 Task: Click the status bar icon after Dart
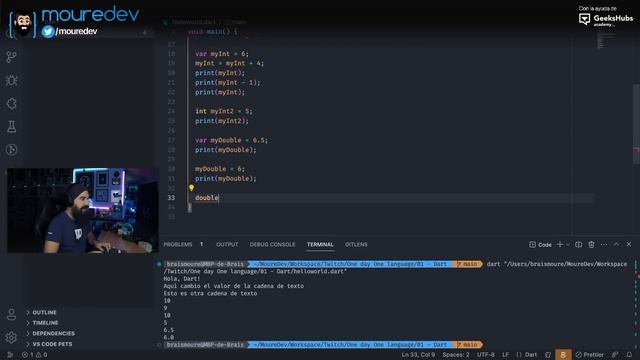(x=548, y=355)
